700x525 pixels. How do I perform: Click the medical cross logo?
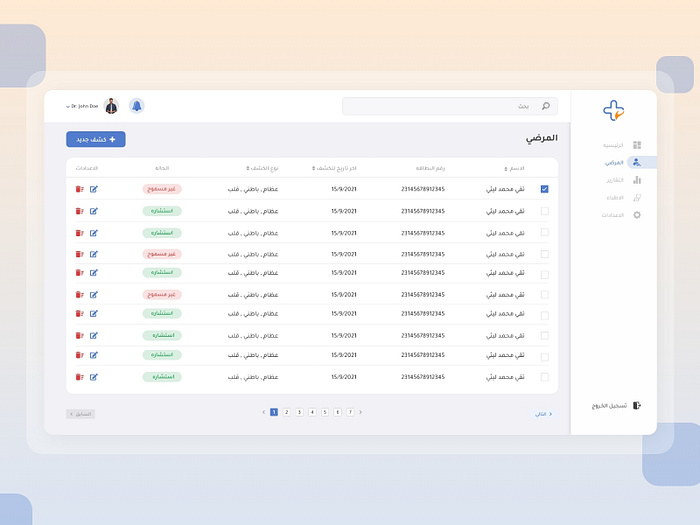(x=614, y=111)
